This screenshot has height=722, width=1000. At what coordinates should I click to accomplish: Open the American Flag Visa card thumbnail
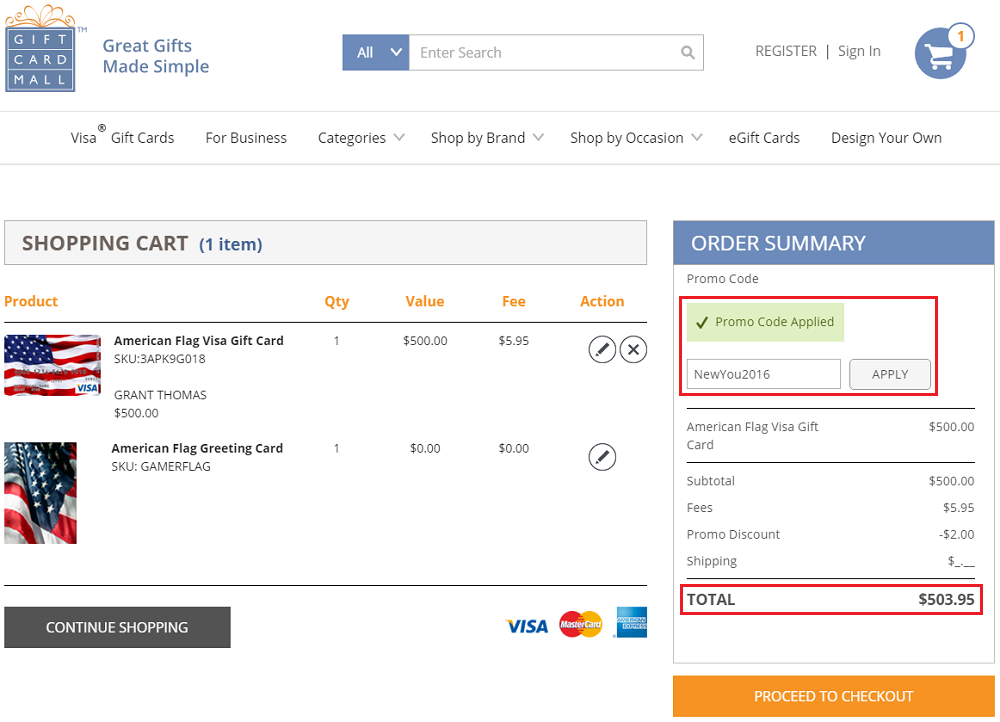[x=52, y=365]
